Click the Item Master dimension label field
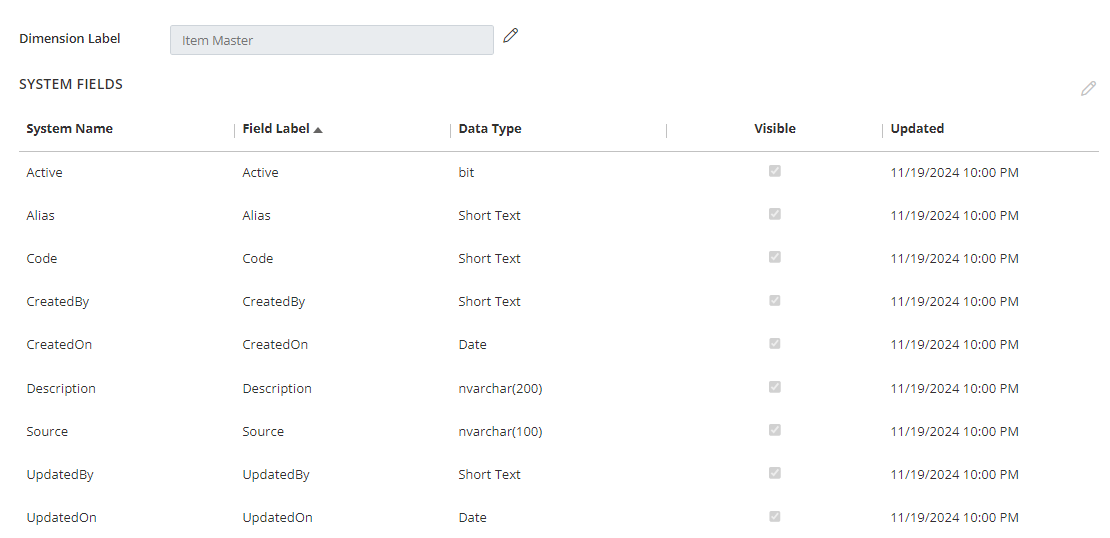 click(x=331, y=40)
